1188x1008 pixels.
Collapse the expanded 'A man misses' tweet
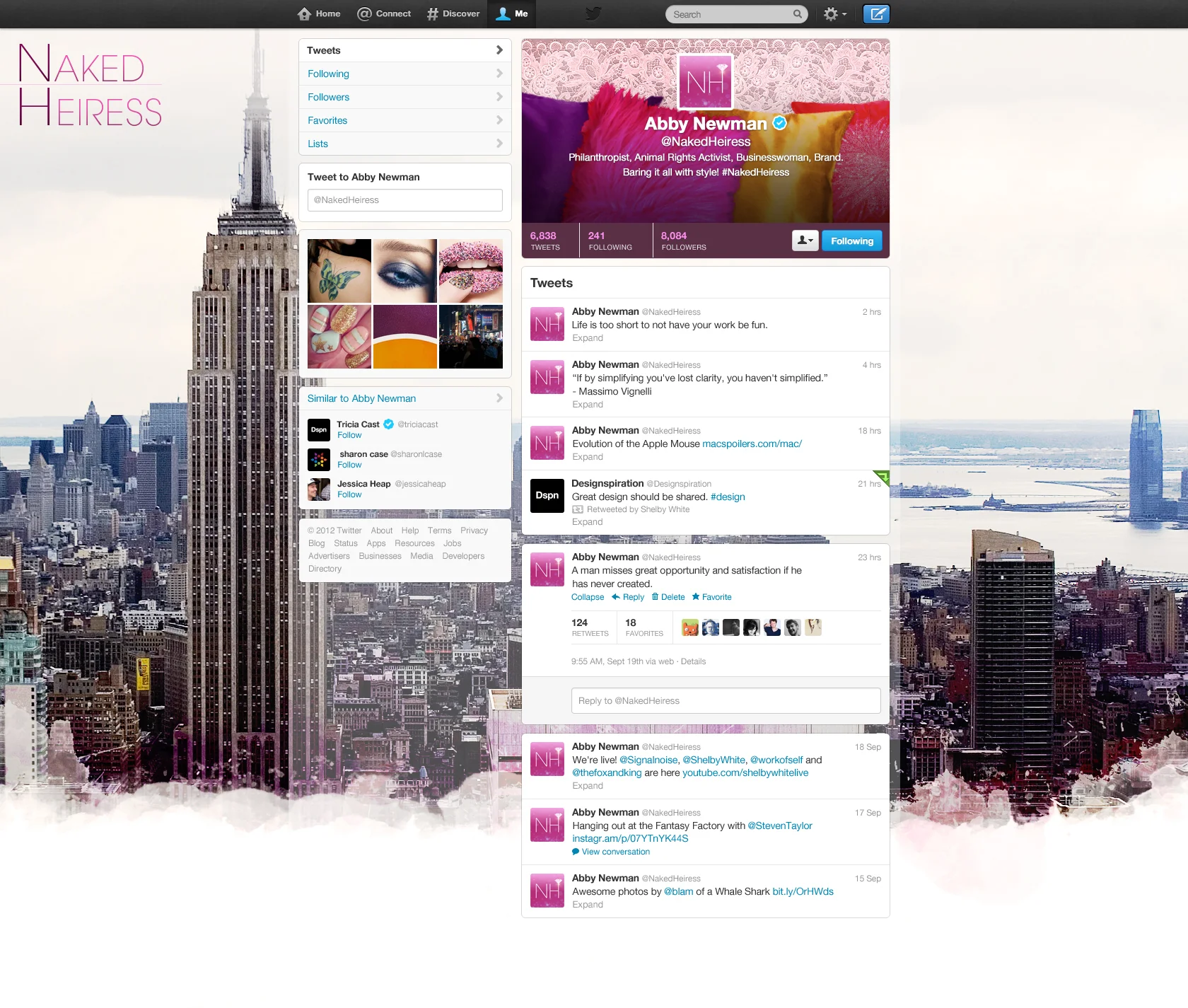[x=588, y=597]
